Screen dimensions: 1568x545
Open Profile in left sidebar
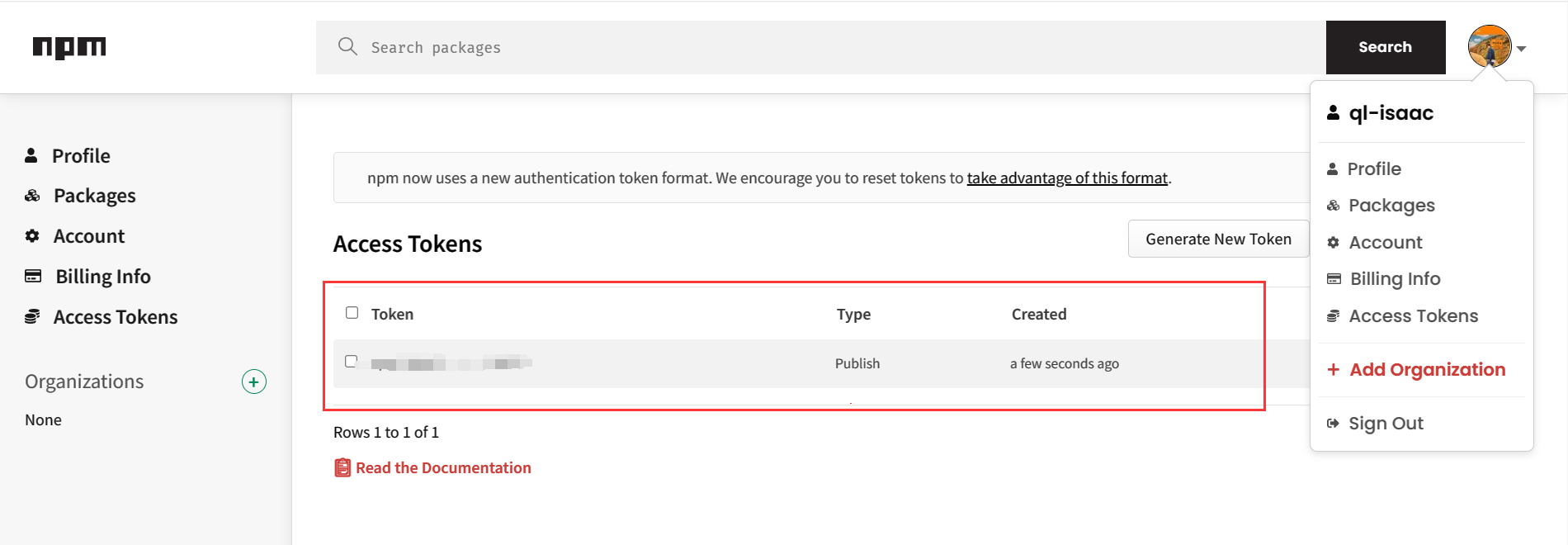81,155
